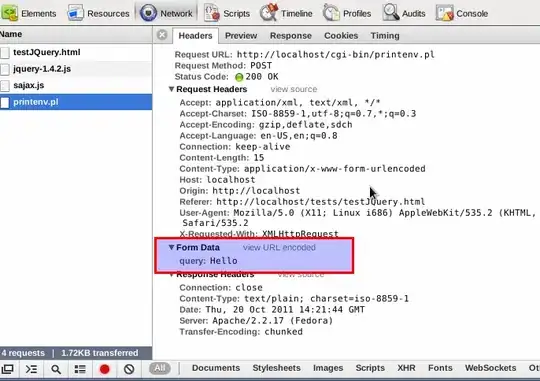Open the Audits panel icon
This screenshot has width=540, height=381.
tap(391, 13)
